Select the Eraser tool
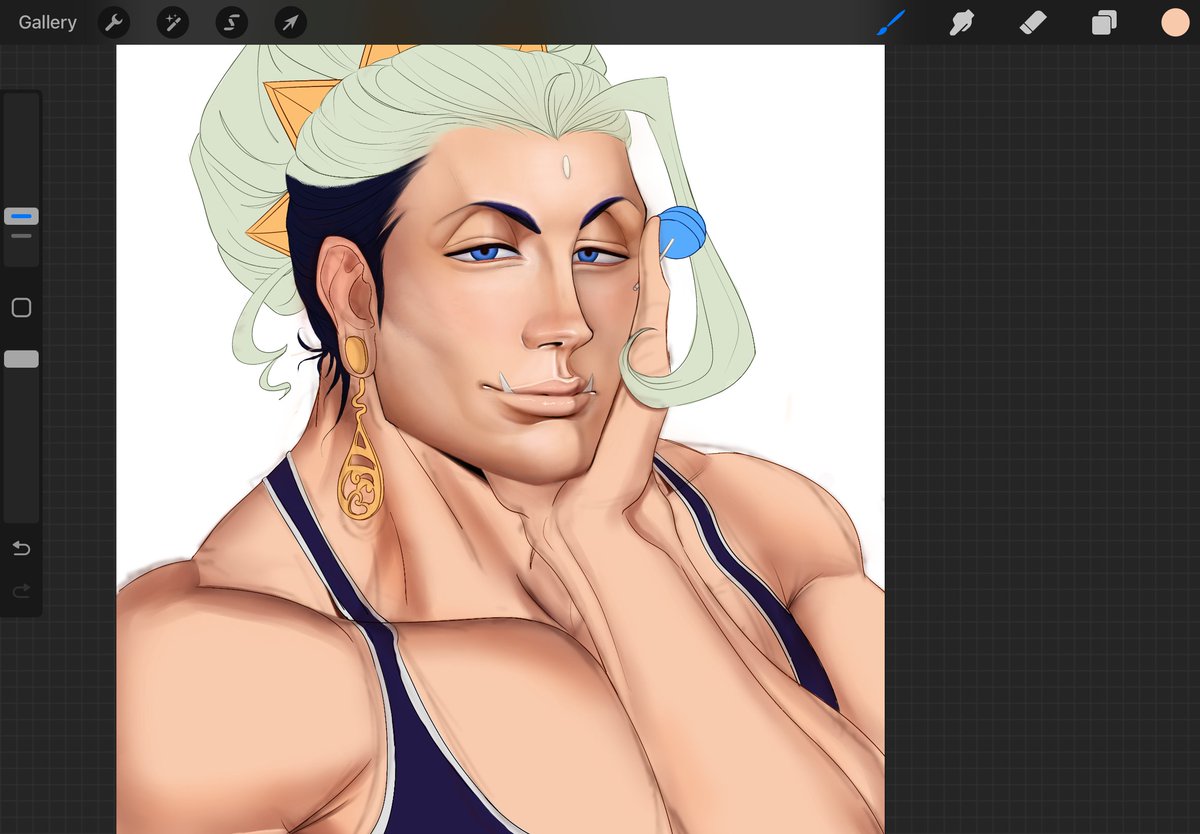 [1033, 22]
